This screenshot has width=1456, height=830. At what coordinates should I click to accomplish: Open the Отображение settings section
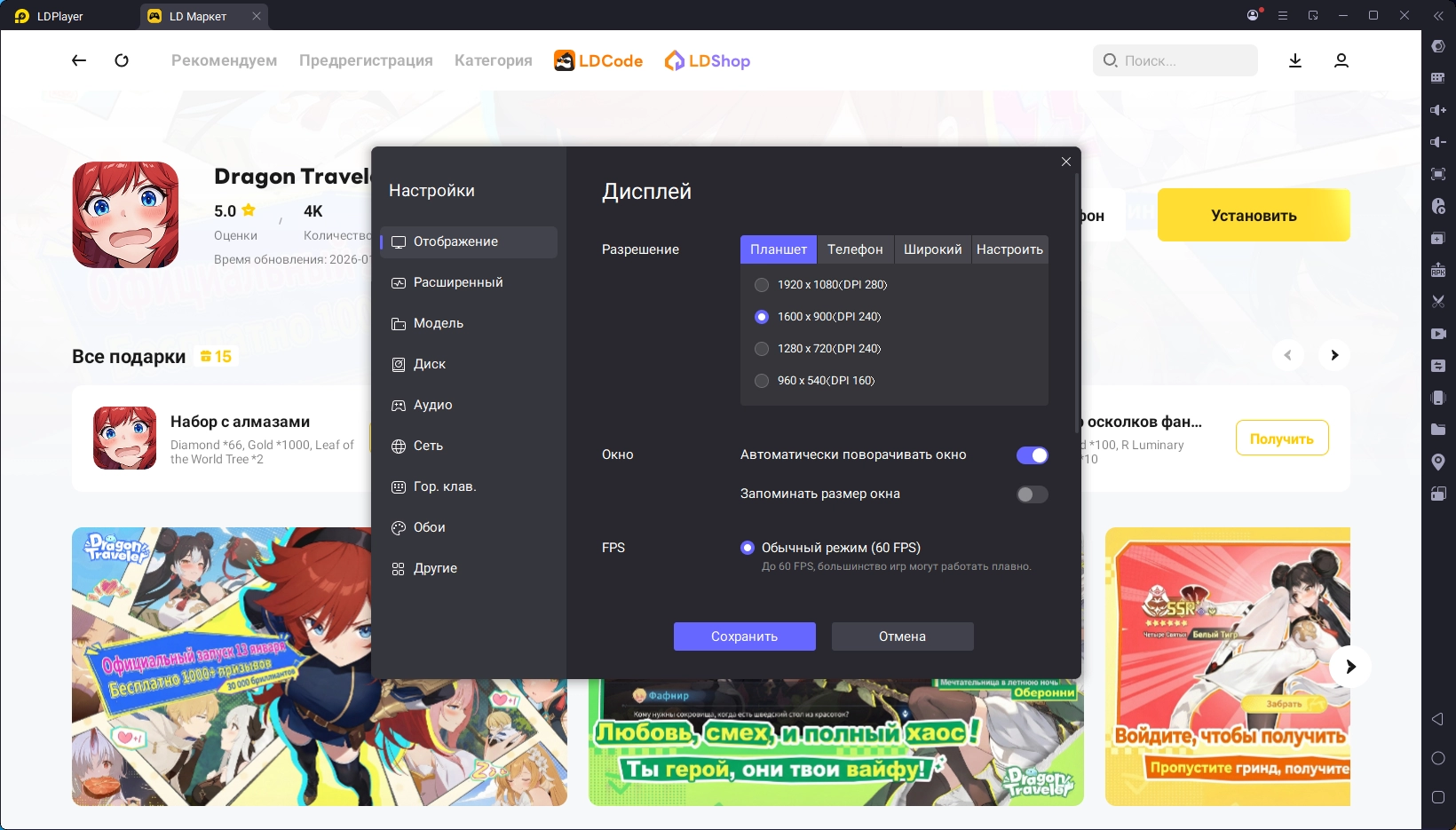pyautogui.click(x=469, y=241)
